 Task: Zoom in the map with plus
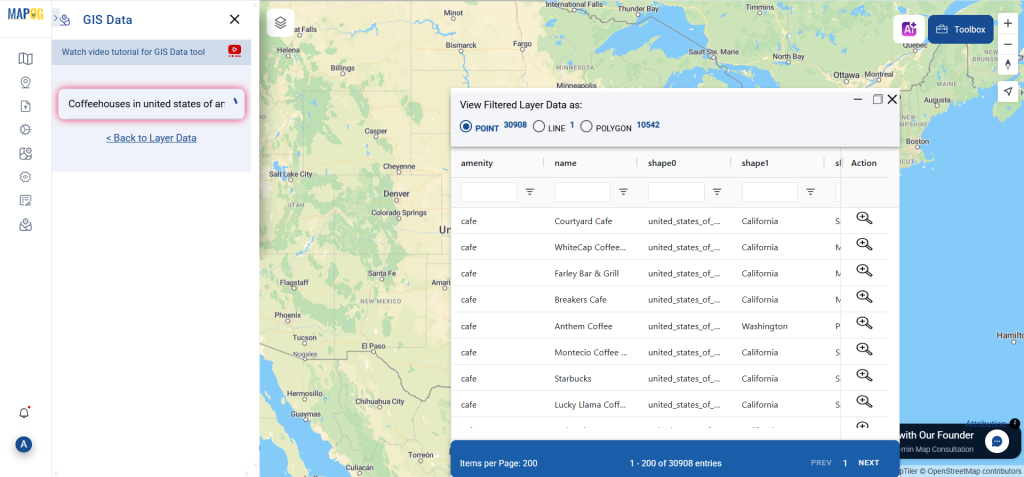1008,23
